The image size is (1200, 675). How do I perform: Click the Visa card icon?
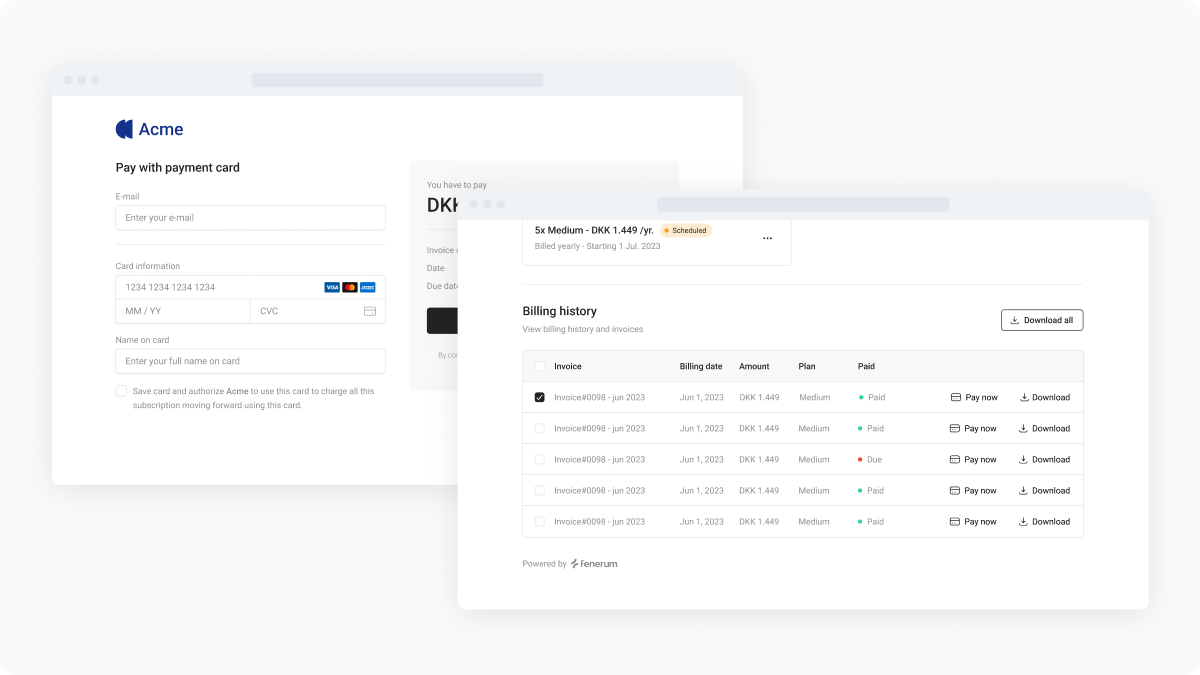(332, 287)
